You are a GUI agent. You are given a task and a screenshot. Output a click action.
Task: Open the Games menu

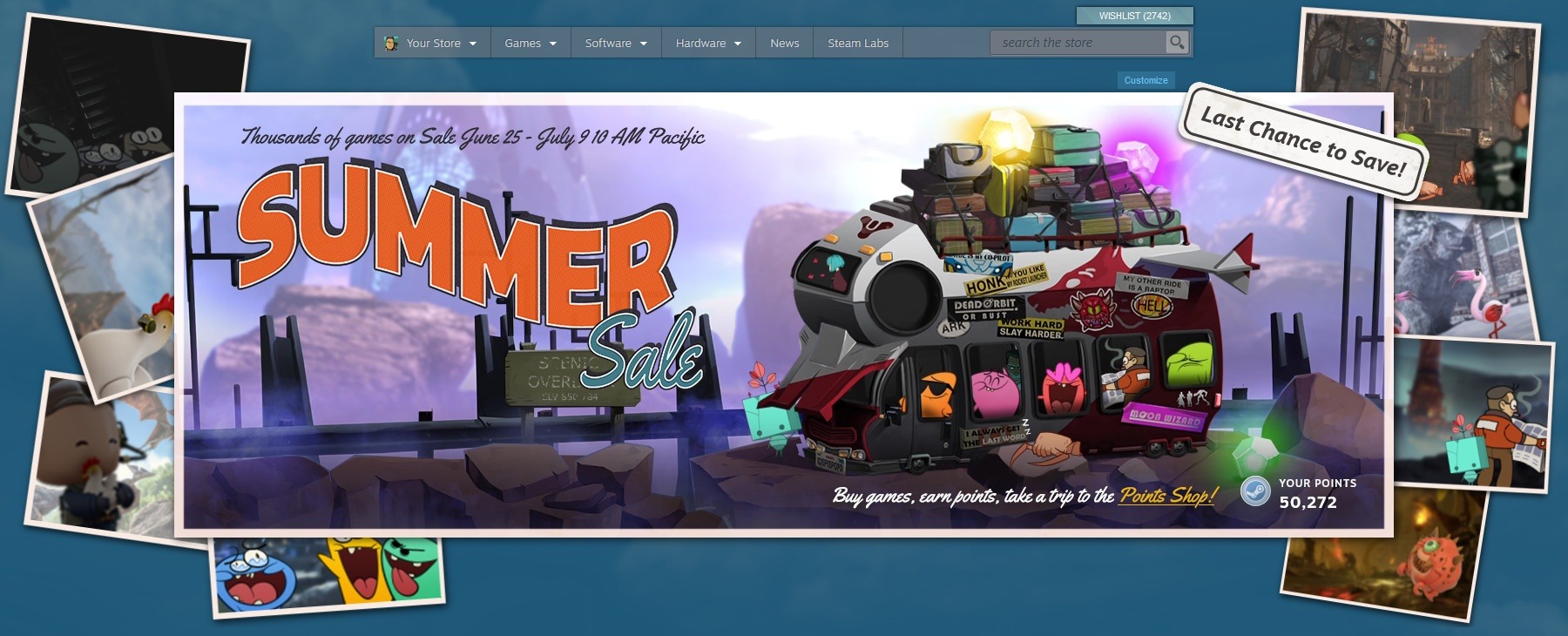pyautogui.click(x=531, y=43)
